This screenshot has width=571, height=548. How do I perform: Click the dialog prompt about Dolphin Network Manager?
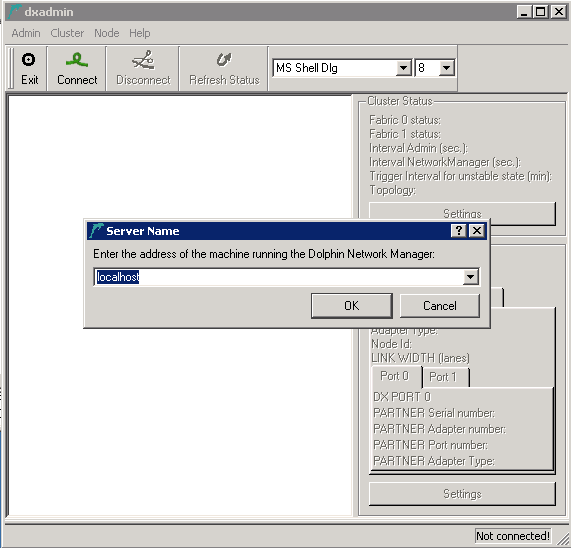click(264, 254)
